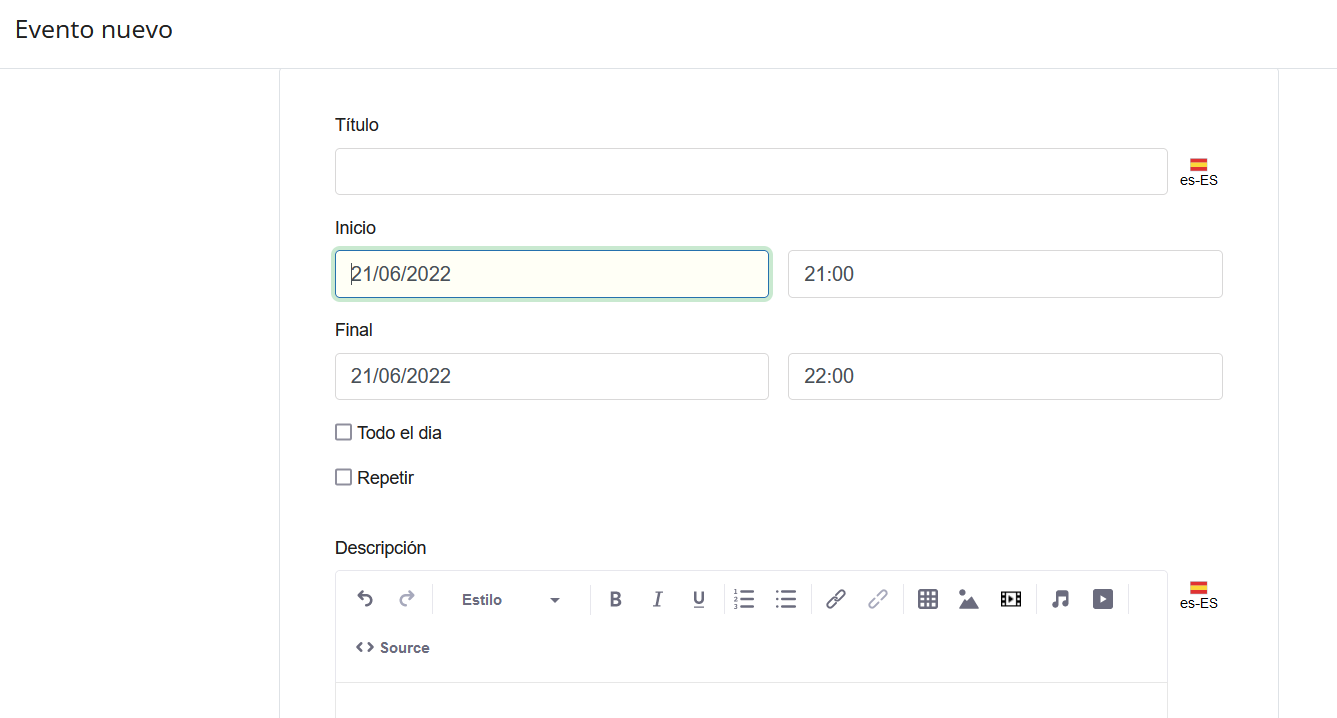Insert an image into the description

[968, 599]
